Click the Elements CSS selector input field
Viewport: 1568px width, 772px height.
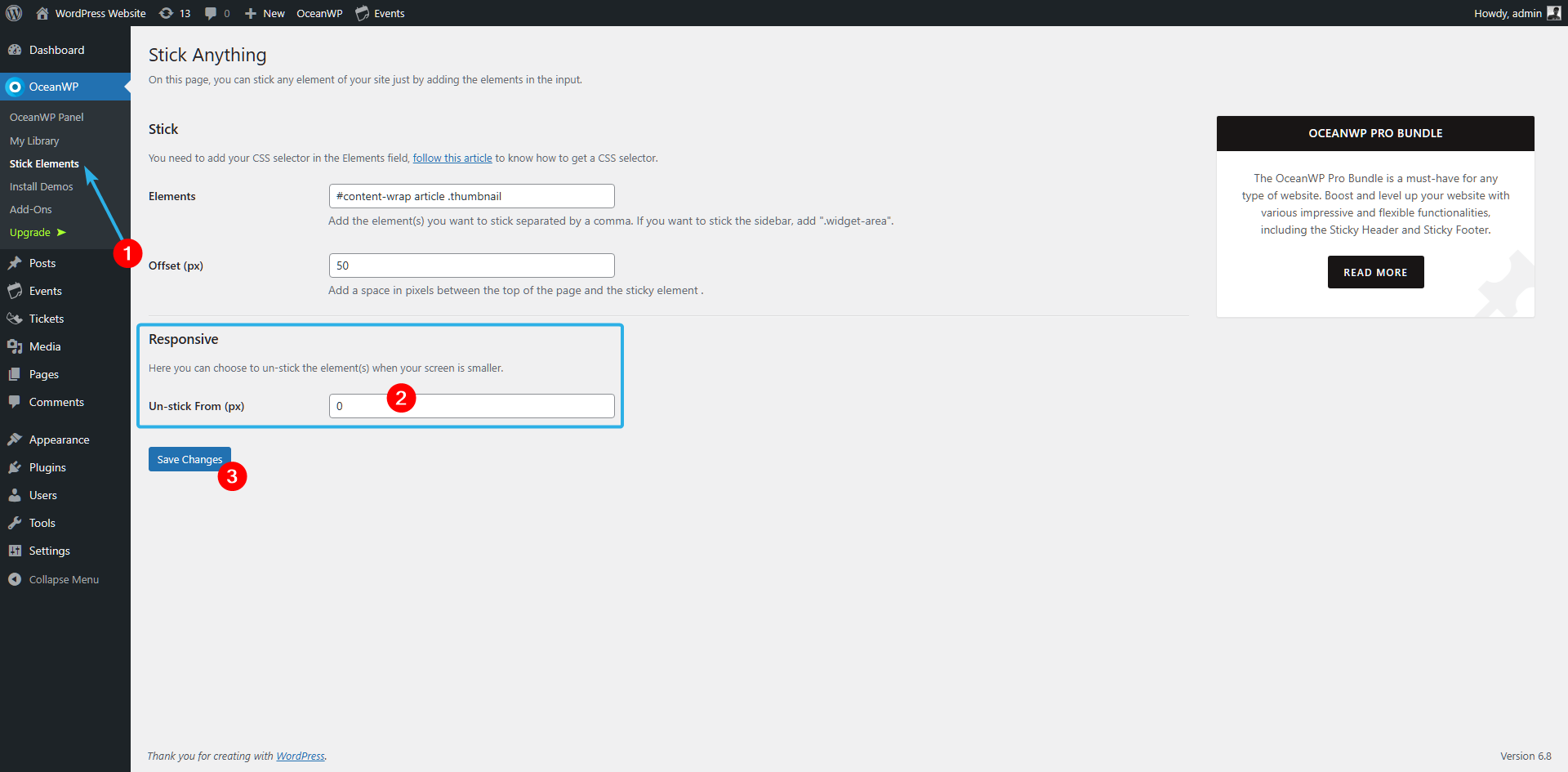472,196
